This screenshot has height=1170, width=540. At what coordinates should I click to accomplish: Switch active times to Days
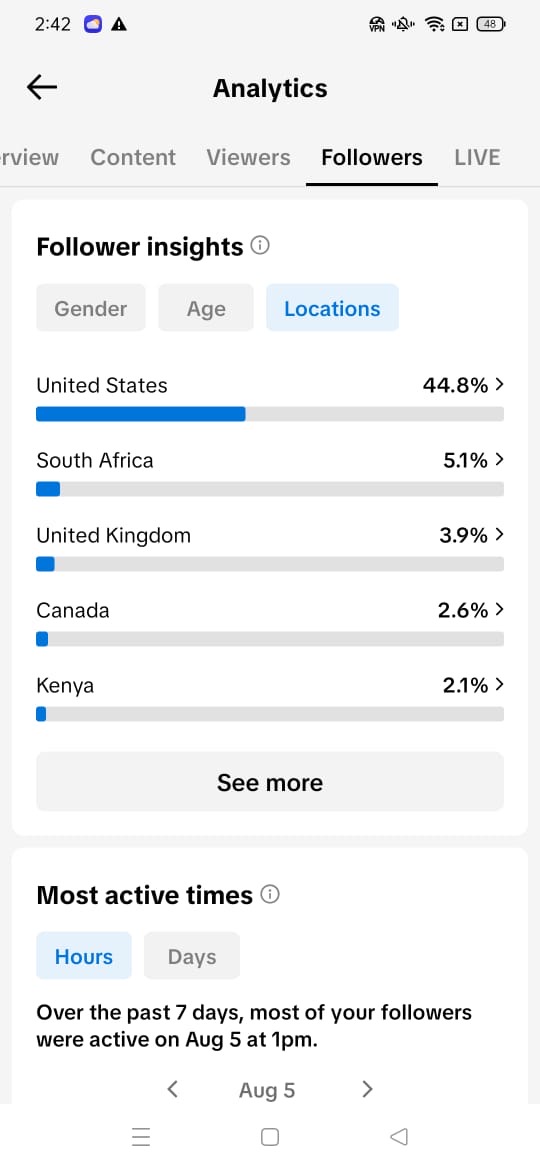coord(192,956)
